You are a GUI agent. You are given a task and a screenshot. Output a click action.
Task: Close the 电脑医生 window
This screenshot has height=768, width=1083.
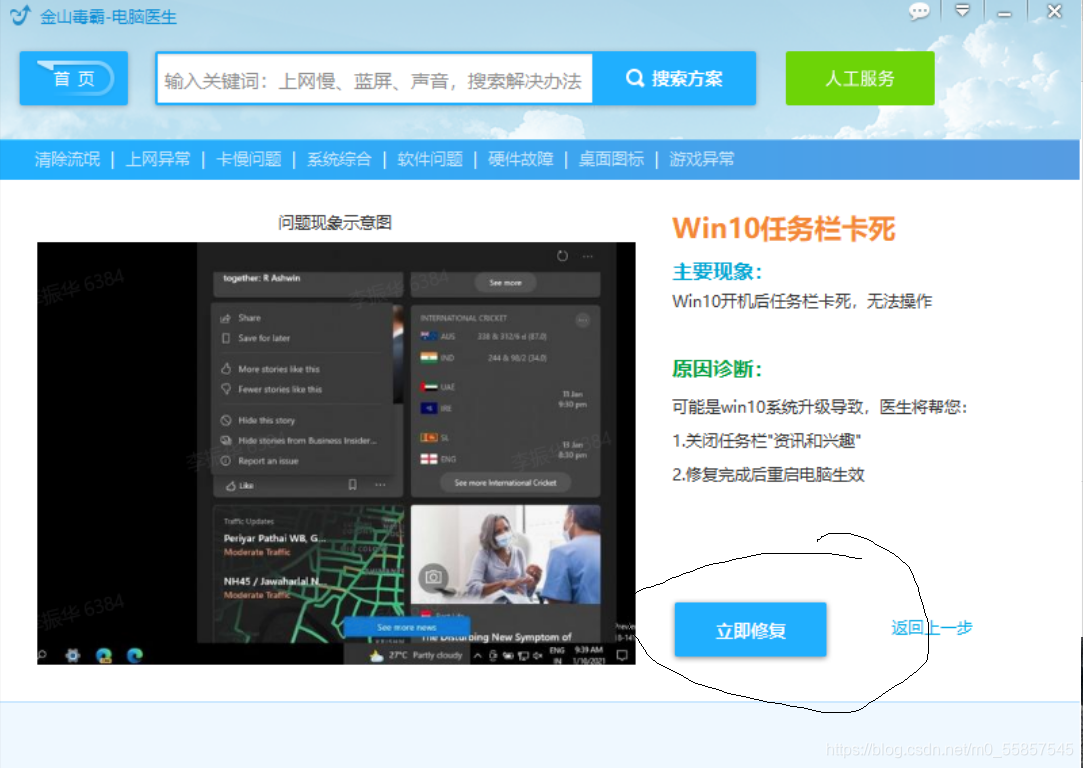(x=1055, y=11)
